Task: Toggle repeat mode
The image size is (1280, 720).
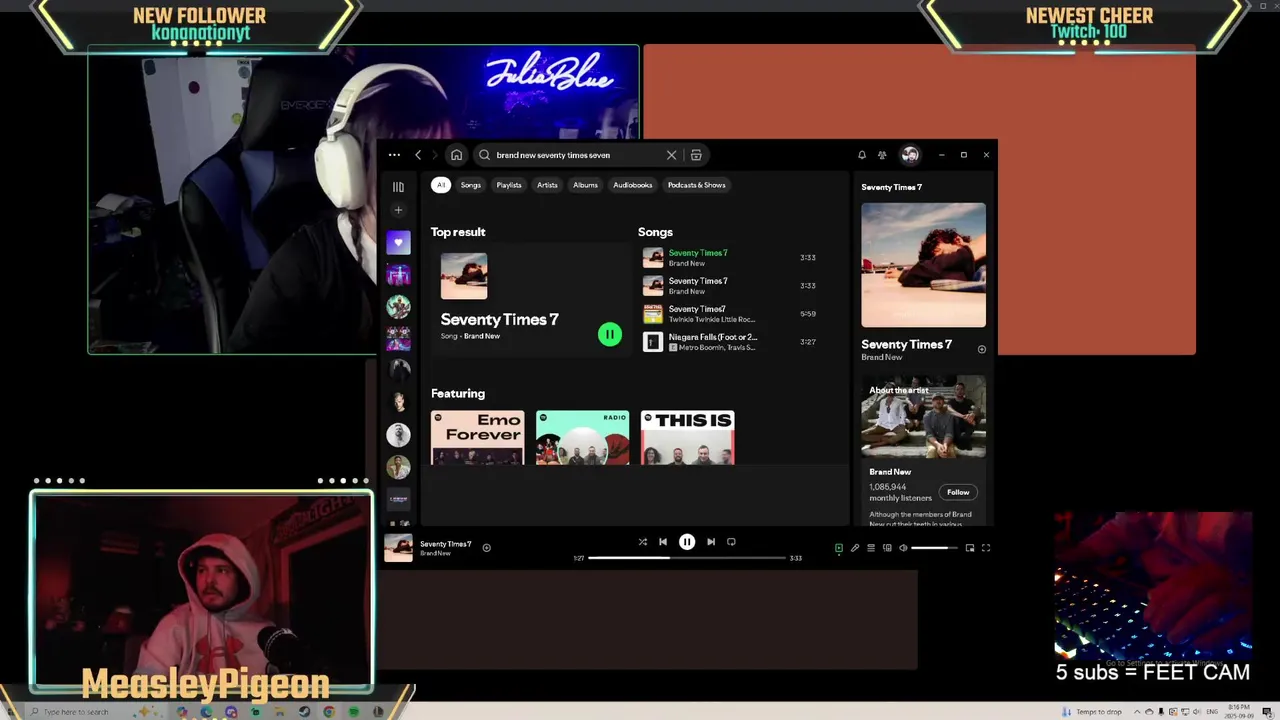Action: tap(731, 542)
